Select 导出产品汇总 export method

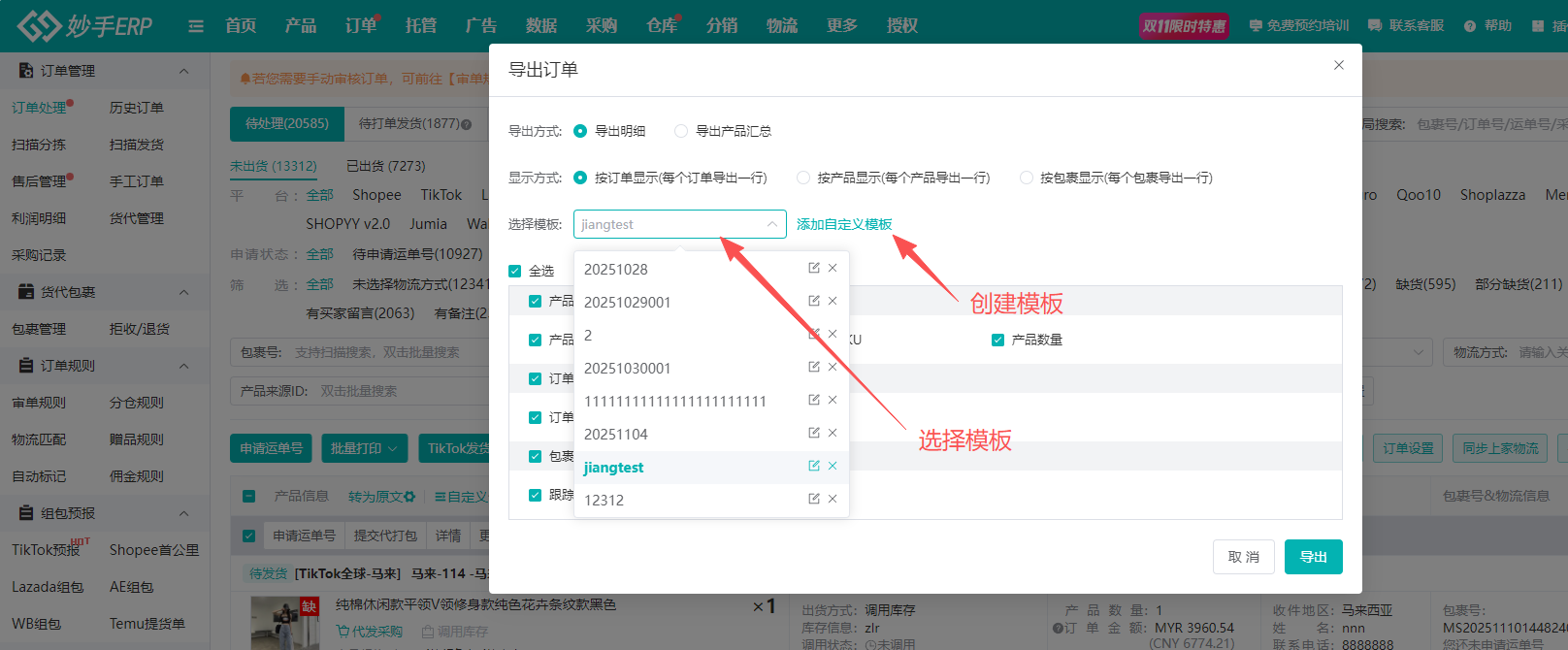click(681, 131)
